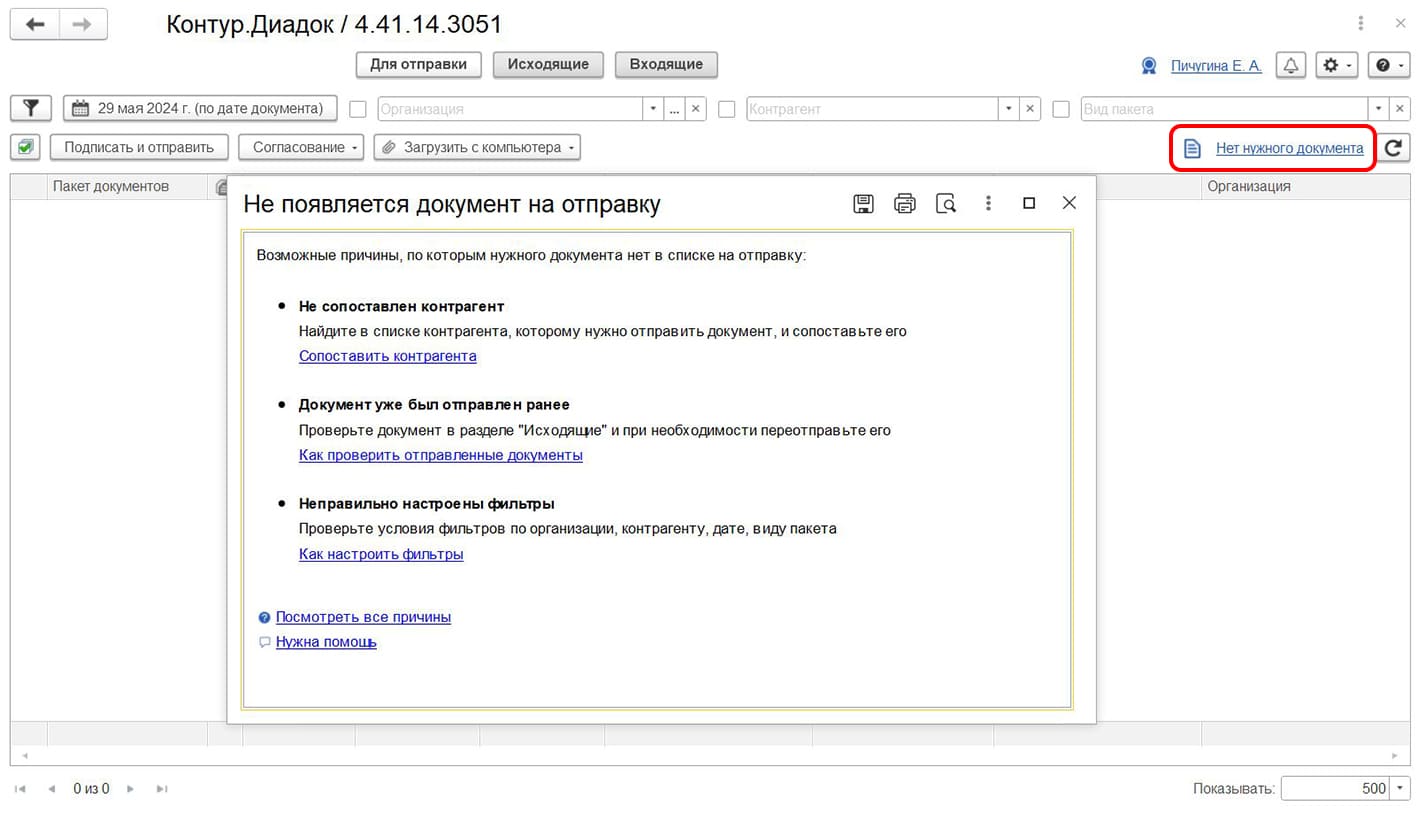Click in the Контрагент input field

coord(872,109)
